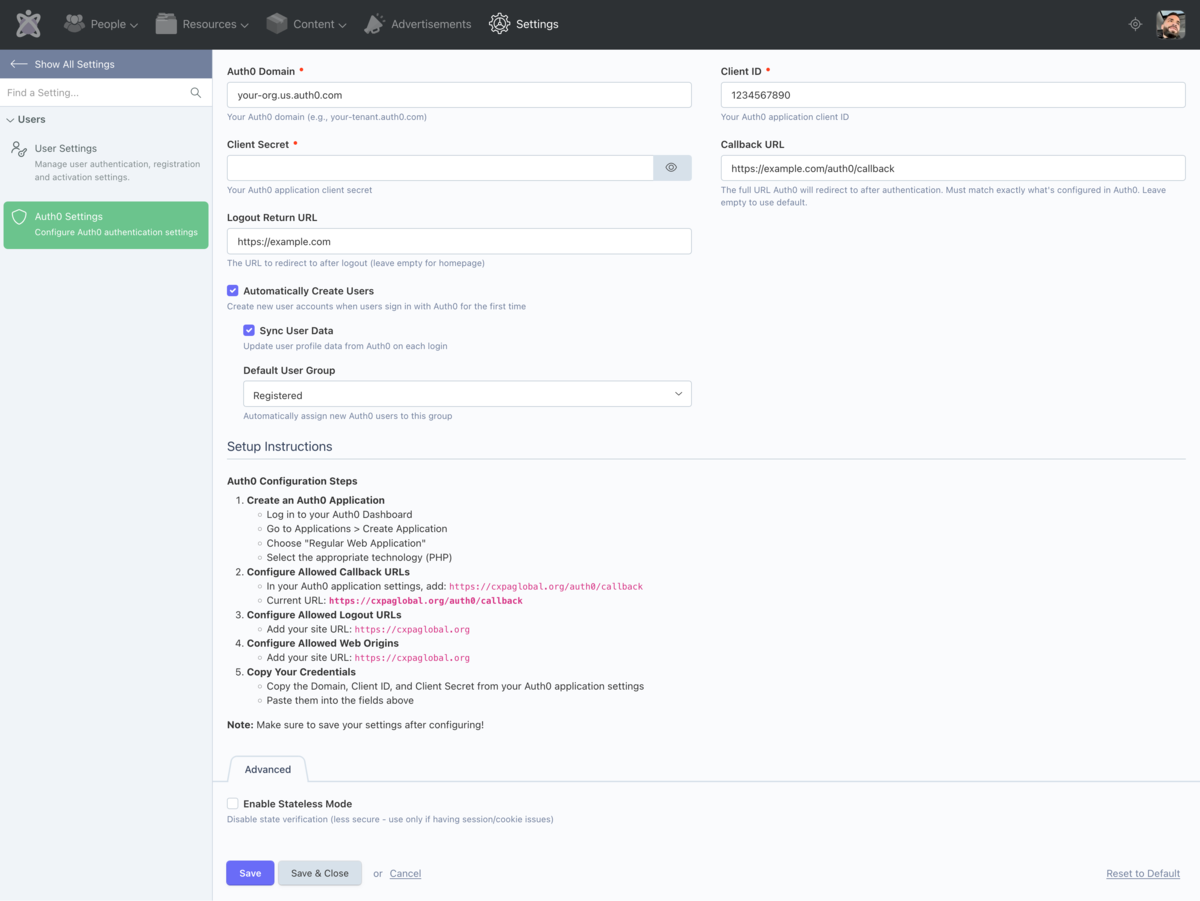Click the search magnifier icon
1200x901 pixels.
pyautogui.click(x=196, y=93)
